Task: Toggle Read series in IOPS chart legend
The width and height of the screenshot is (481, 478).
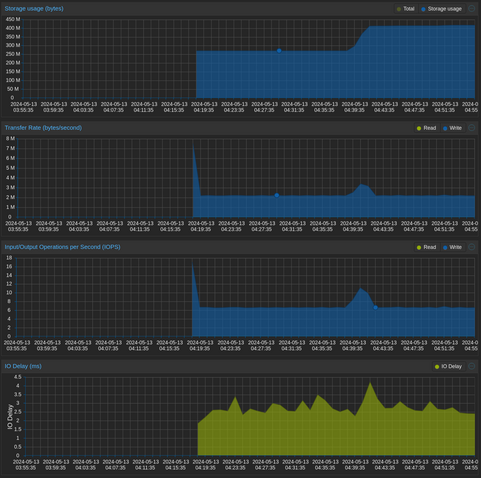Action: 426,247
